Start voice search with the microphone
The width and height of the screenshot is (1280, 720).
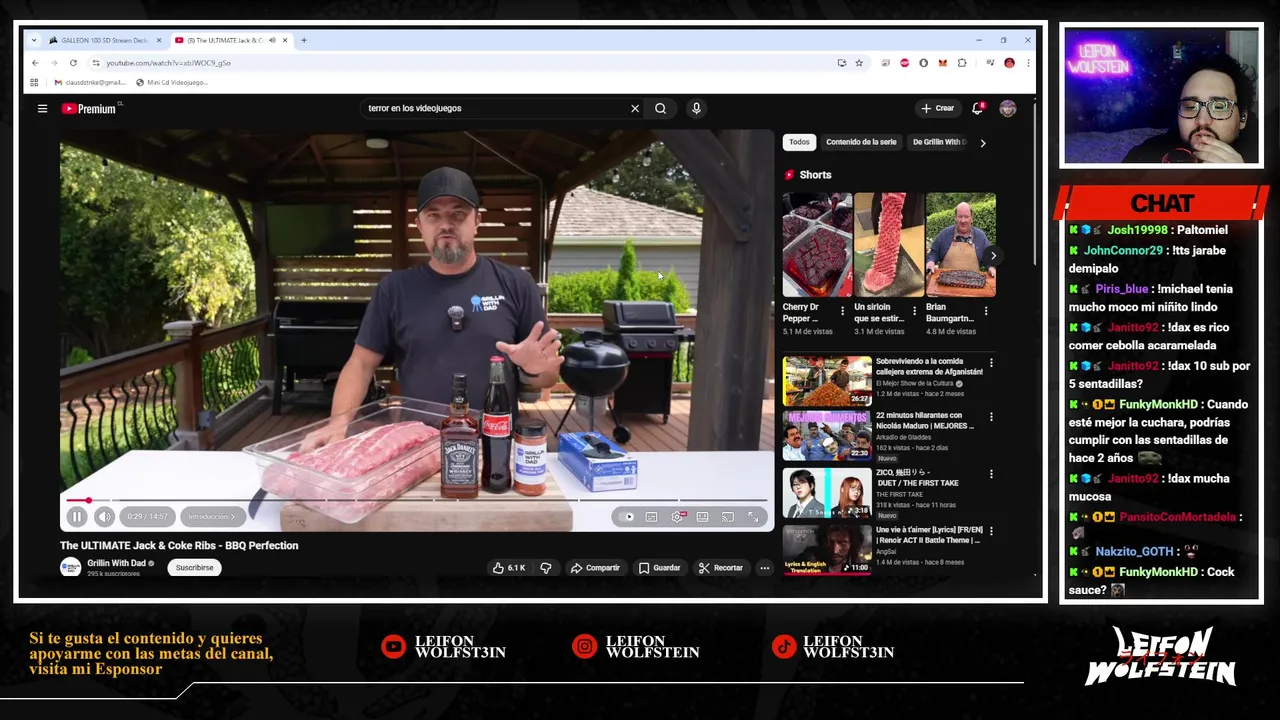[696, 108]
